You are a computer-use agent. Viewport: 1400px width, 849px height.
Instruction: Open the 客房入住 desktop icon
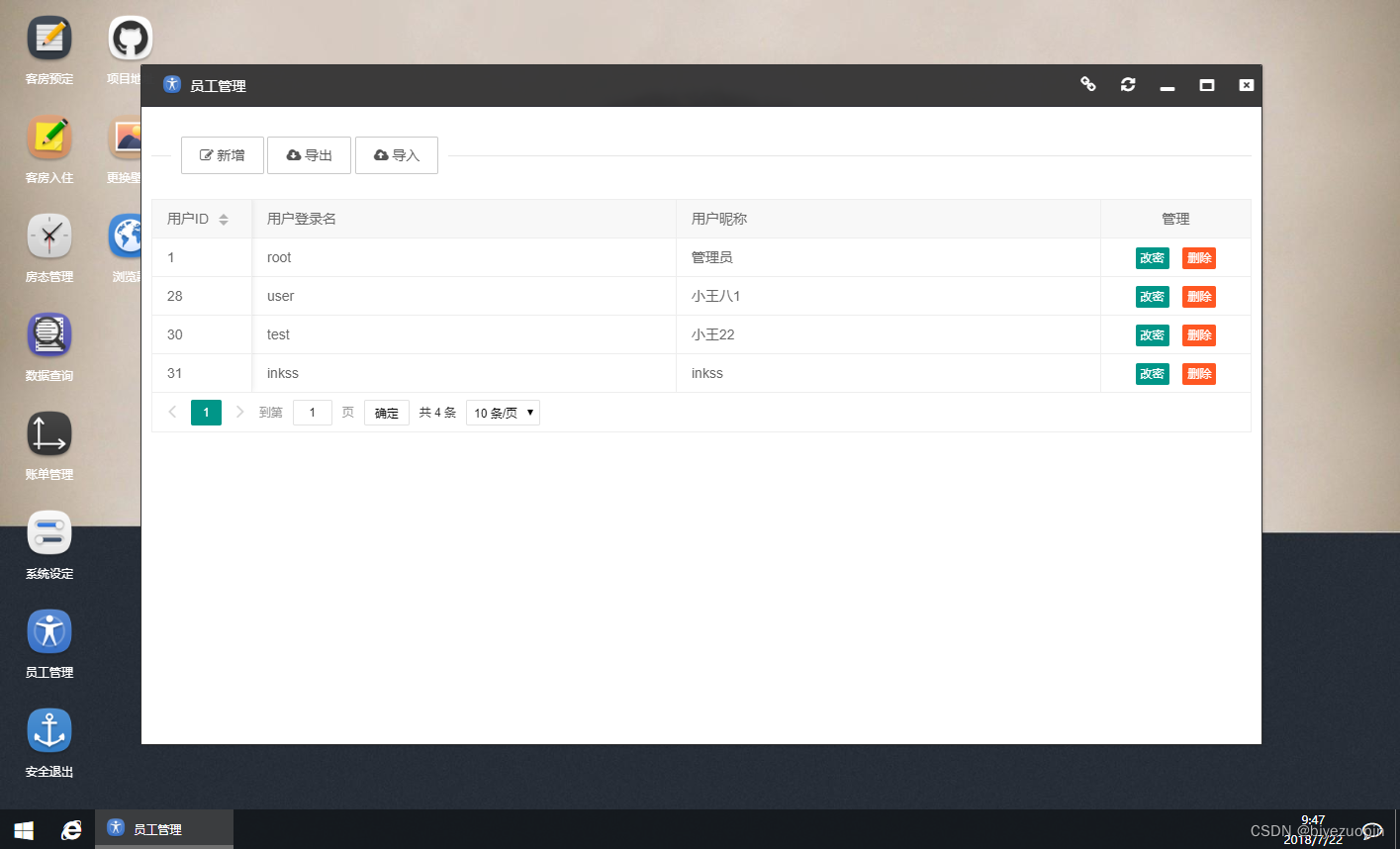(49, 138)
